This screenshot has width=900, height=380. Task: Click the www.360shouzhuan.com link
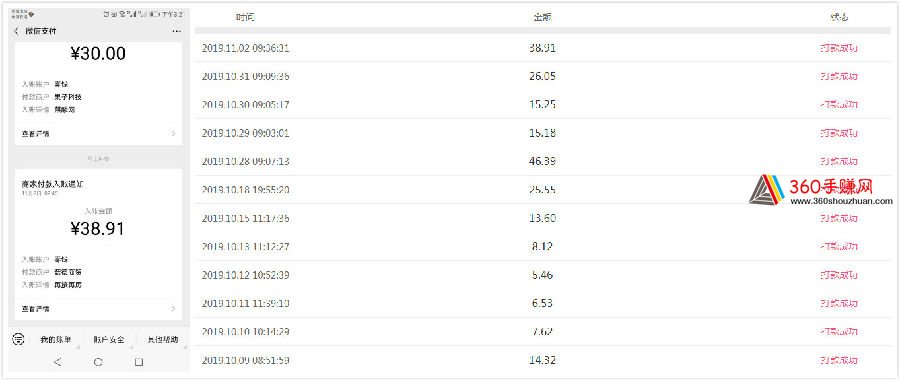coord(841,201)
